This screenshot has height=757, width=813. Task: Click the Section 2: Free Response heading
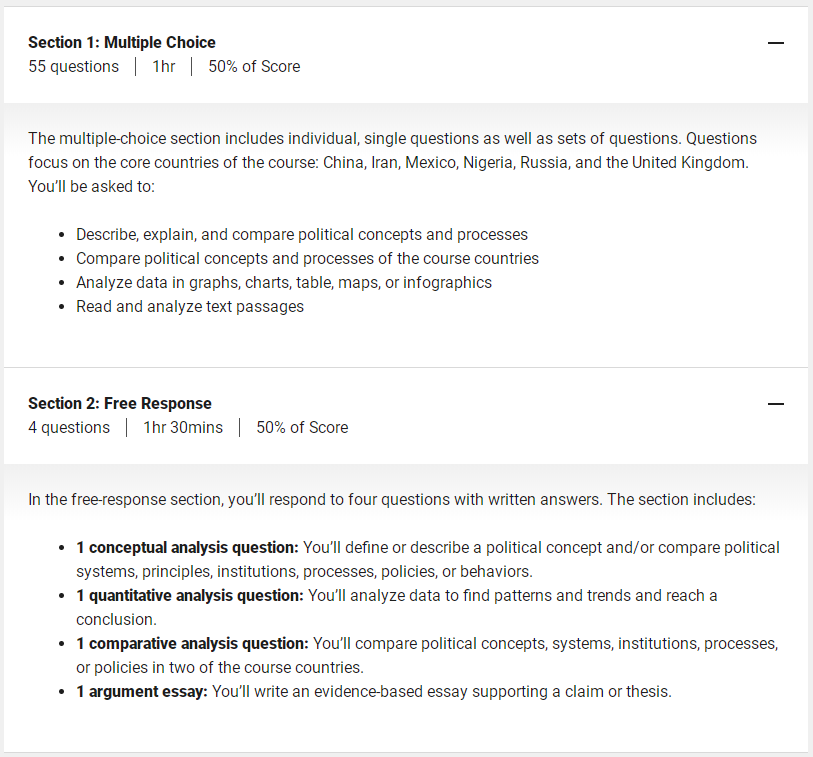point(120,403)
